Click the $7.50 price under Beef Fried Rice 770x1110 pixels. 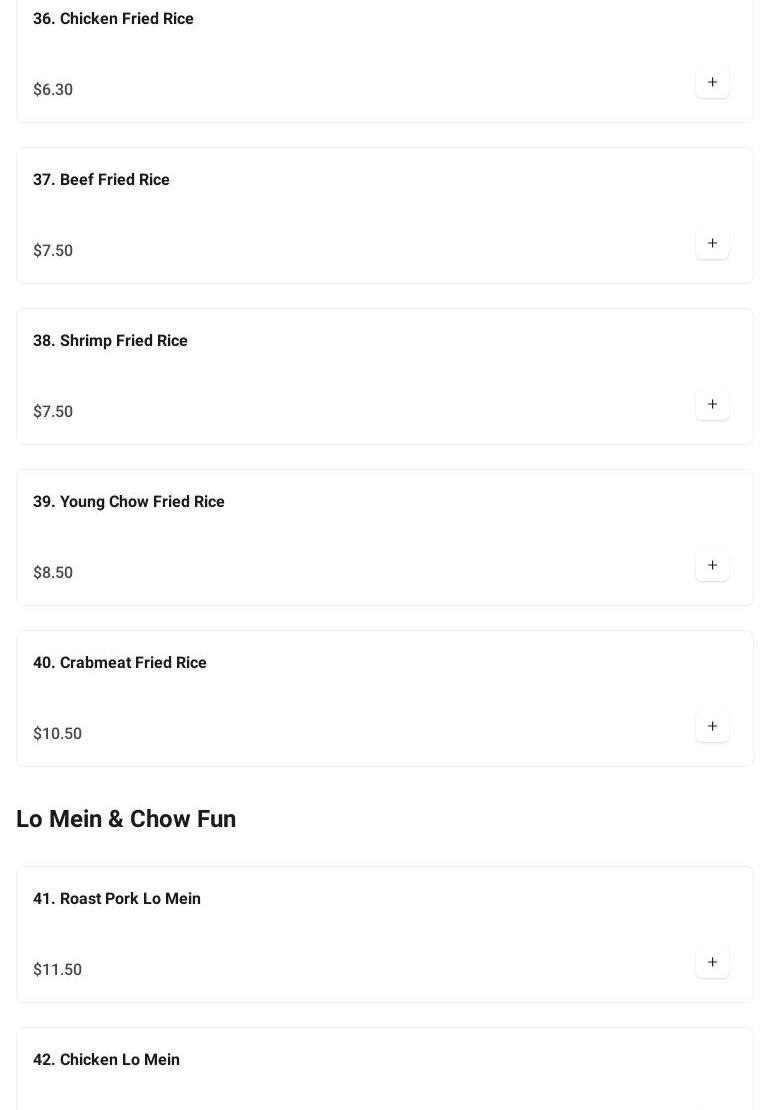click(x=53, y=251)
